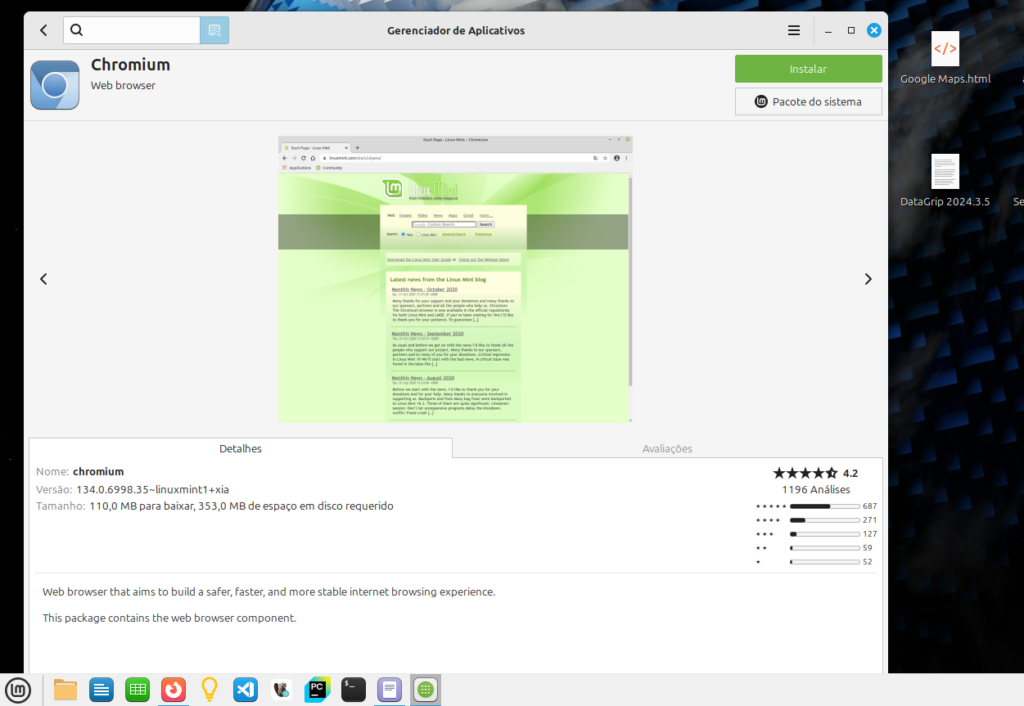
Task: Toggle the search mode button beside search field
Action: point(214,30)
